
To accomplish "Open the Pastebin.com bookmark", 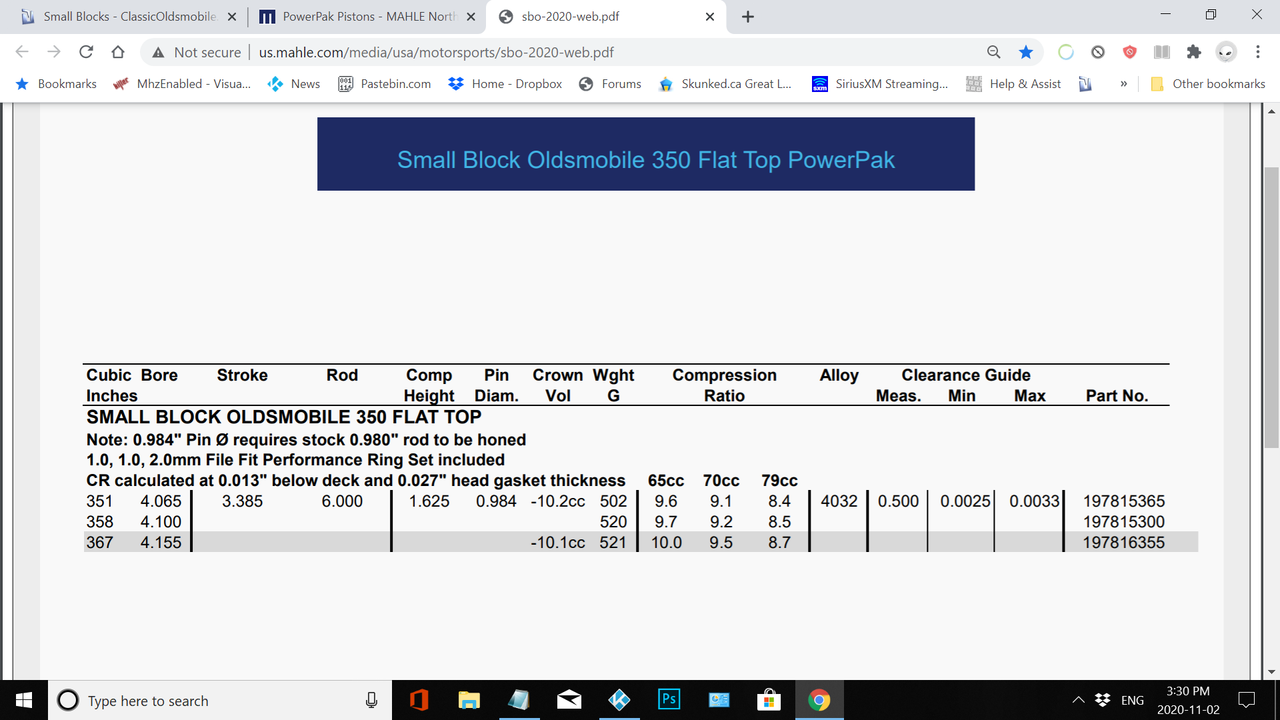I will (x=384, y=84).
